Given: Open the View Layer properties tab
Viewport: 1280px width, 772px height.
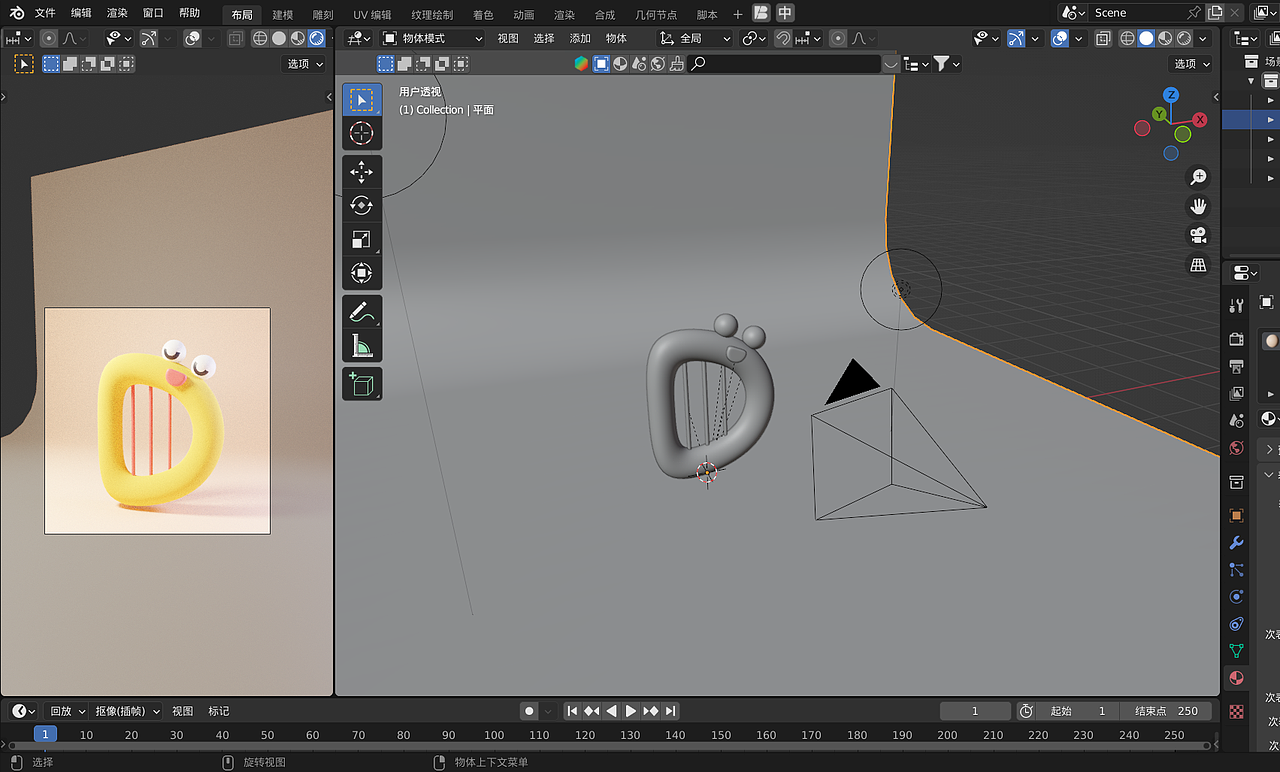Looking at the screenshot, I should coord(1237,394).
